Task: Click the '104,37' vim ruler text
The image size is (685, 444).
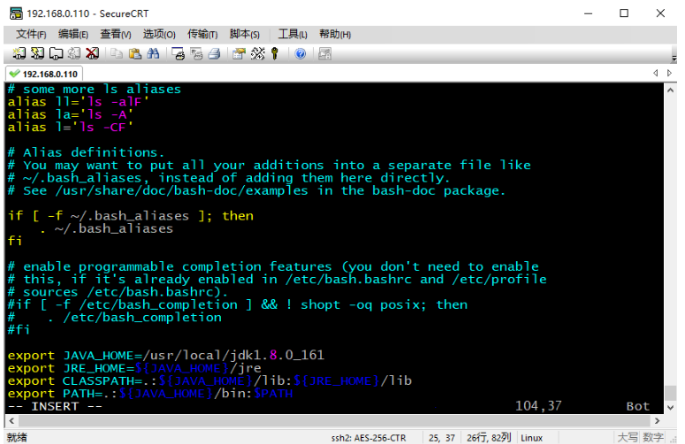Action: click(x=538, y=406)
